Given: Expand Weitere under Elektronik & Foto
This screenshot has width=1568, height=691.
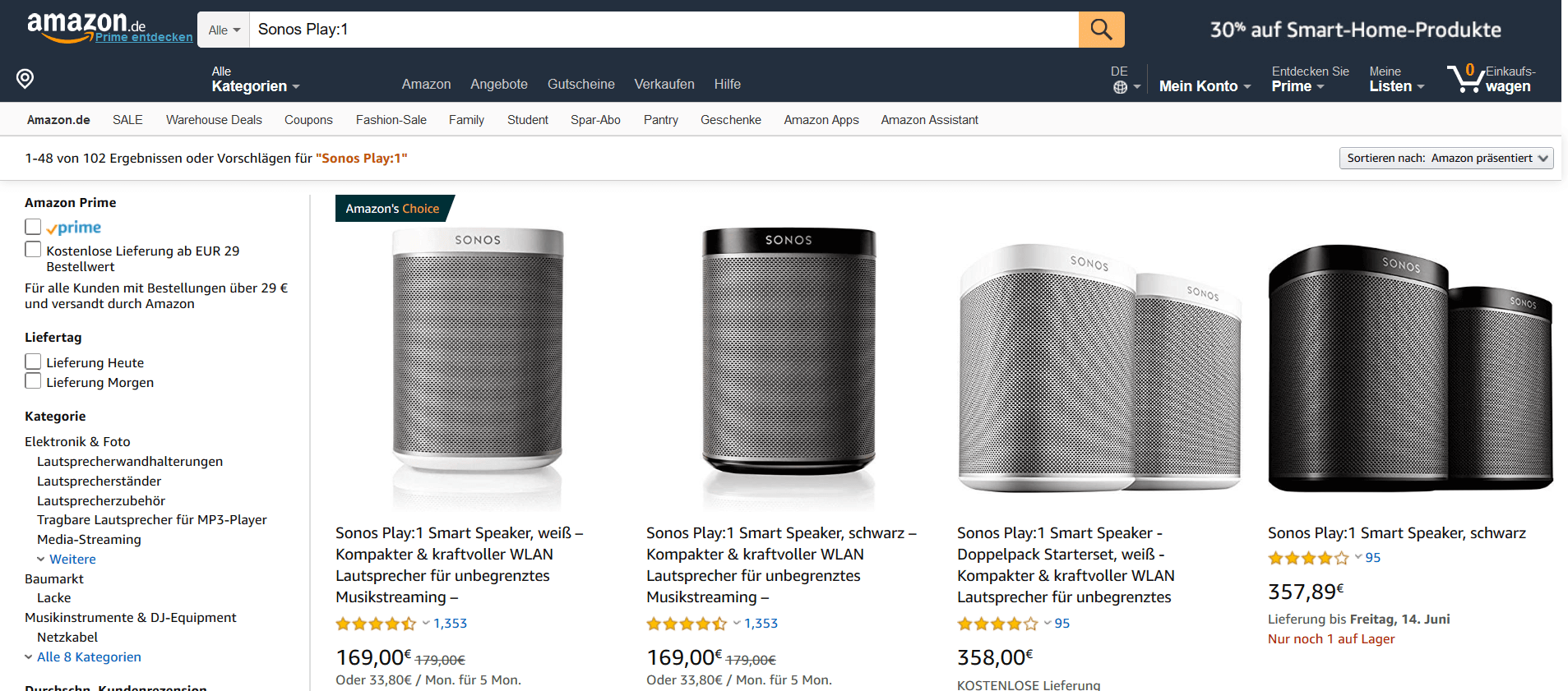Looking at the screenshot, I should (72, 560).
